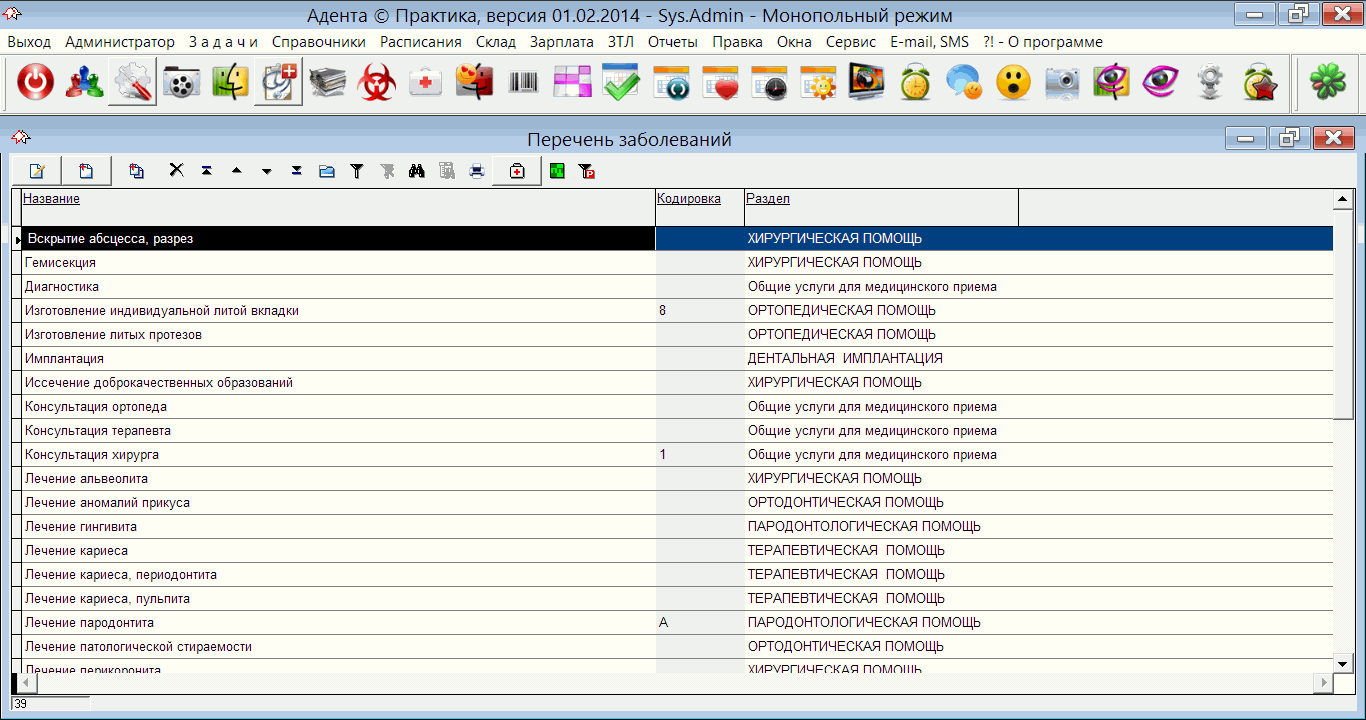The image size is (1366, 720).
Task: Click the green ICQ flower icon
Action: coord(1326,83)
